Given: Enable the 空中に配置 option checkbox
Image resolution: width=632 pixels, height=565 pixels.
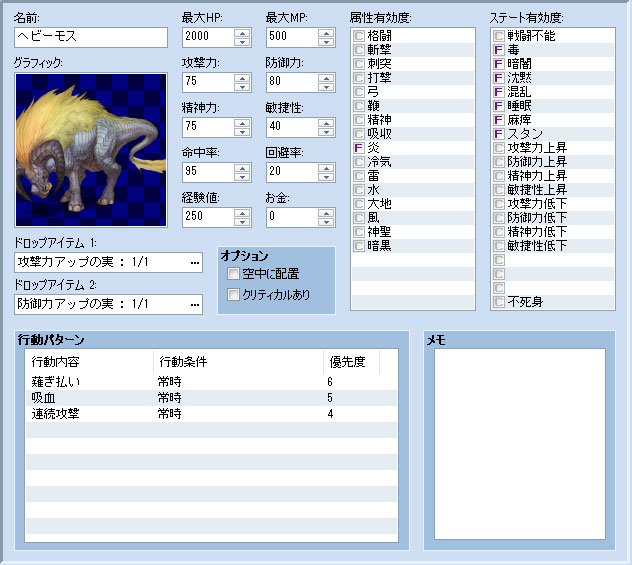Looking at the screenshot, I should pyautogui.click(x=233, y=273).
